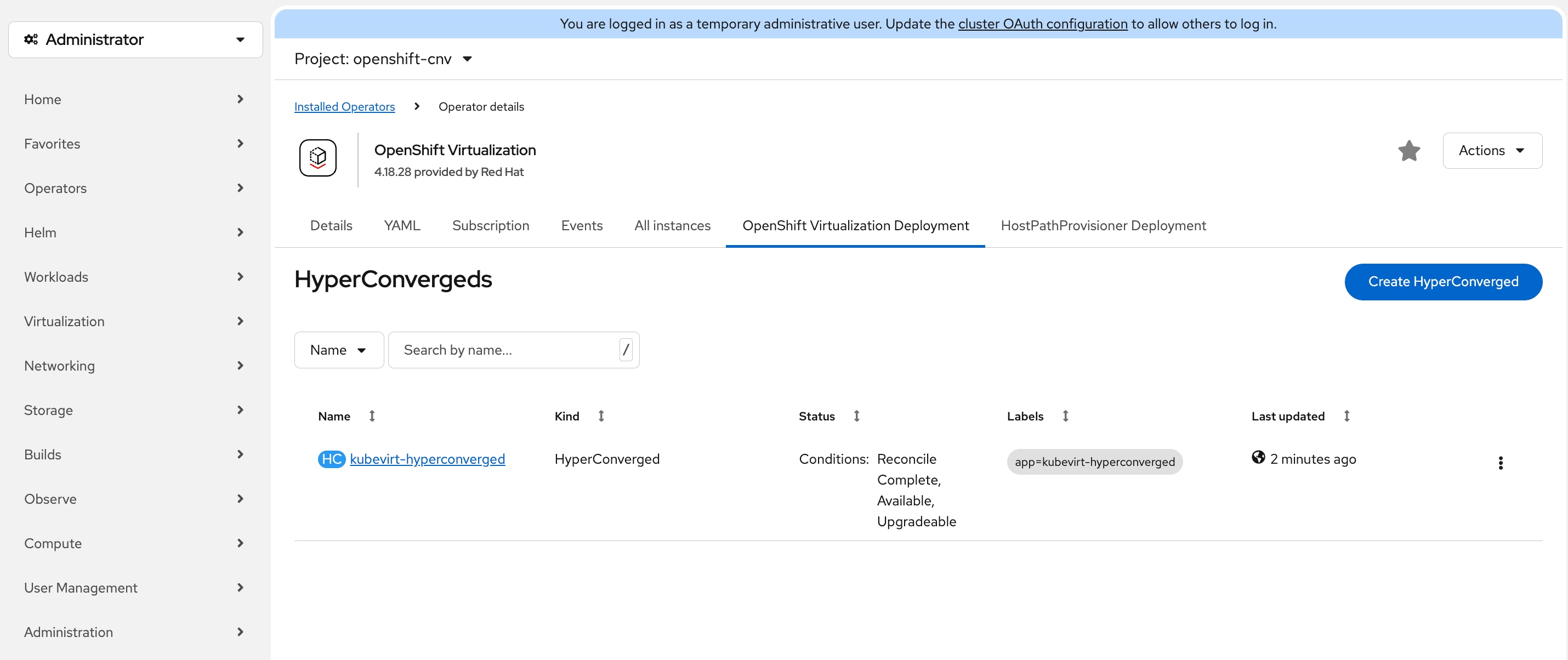Open the kebab menu for kubevirt-hyperconverged
This screenshot has width=1568, height=660.
1500,463
